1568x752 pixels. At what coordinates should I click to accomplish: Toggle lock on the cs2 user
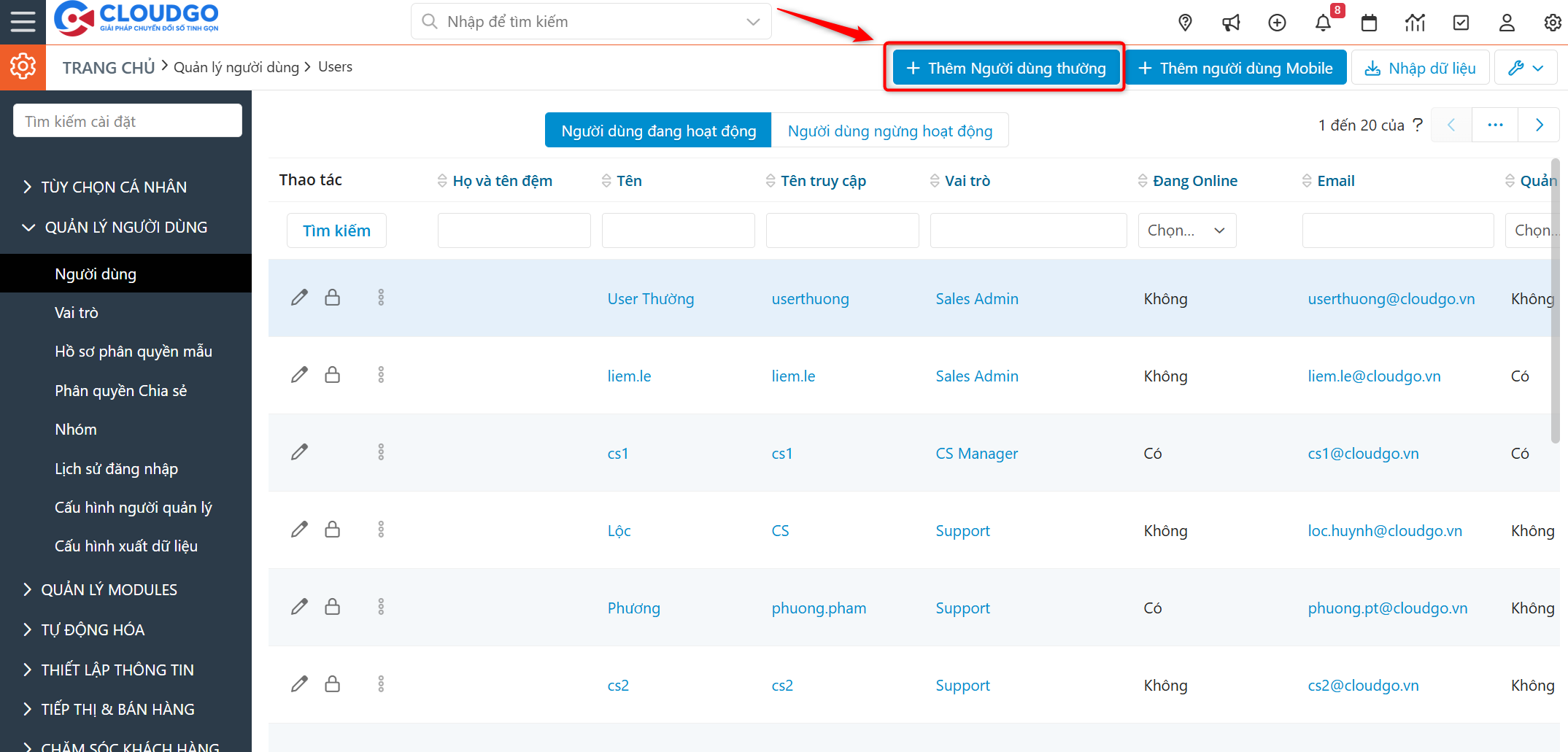click(x=332, y=684)
